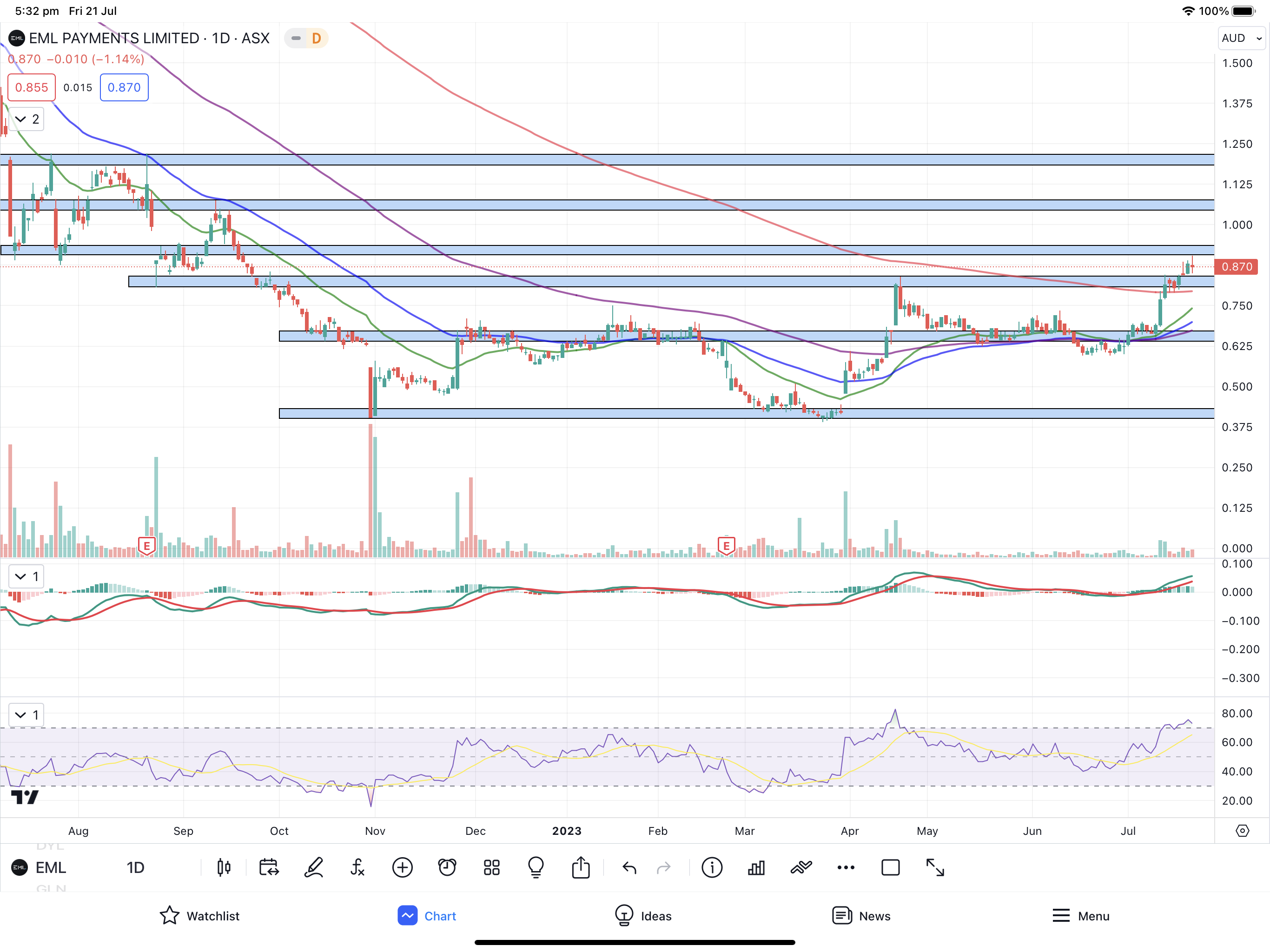Open the three-dots more options
Screen dimensions: 1270x952
tap(846, 867)
